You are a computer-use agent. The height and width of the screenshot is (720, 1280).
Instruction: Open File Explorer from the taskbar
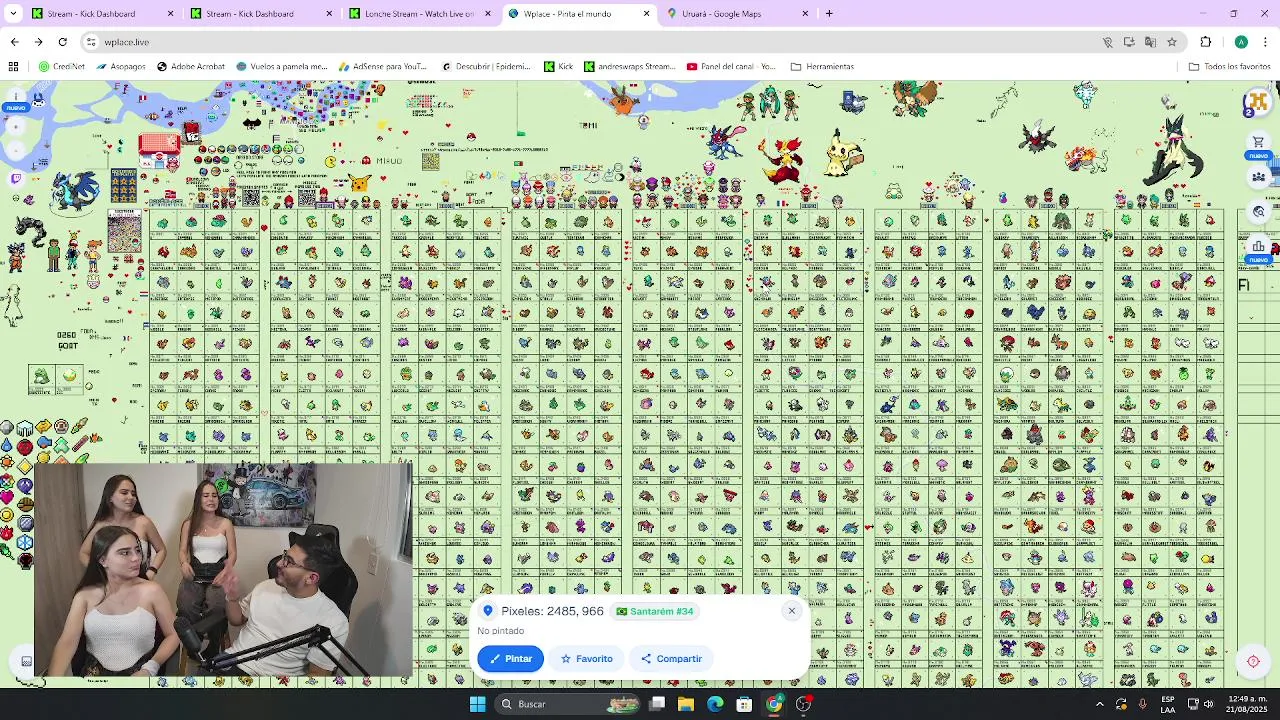(686, 704)
